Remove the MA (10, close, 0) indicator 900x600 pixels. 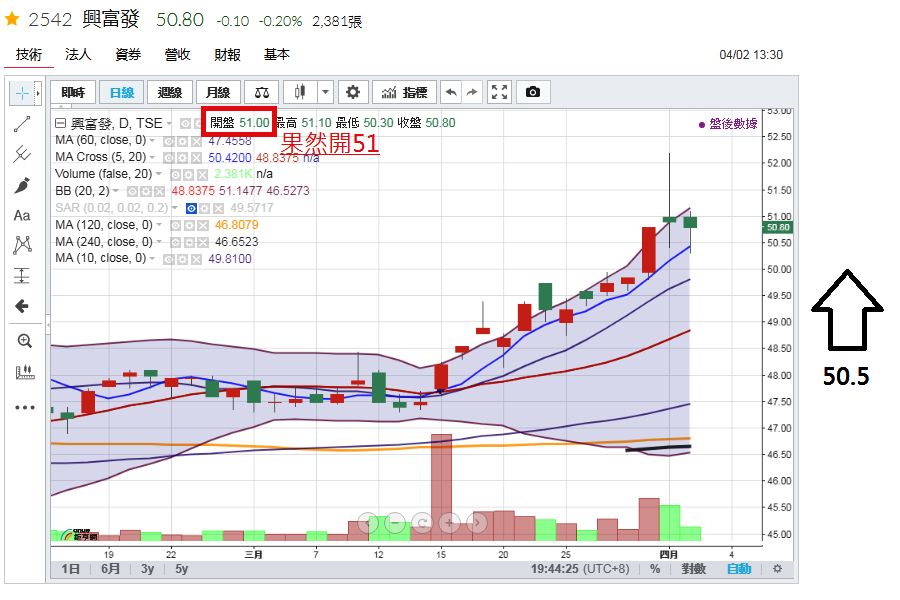pos(196,260)
